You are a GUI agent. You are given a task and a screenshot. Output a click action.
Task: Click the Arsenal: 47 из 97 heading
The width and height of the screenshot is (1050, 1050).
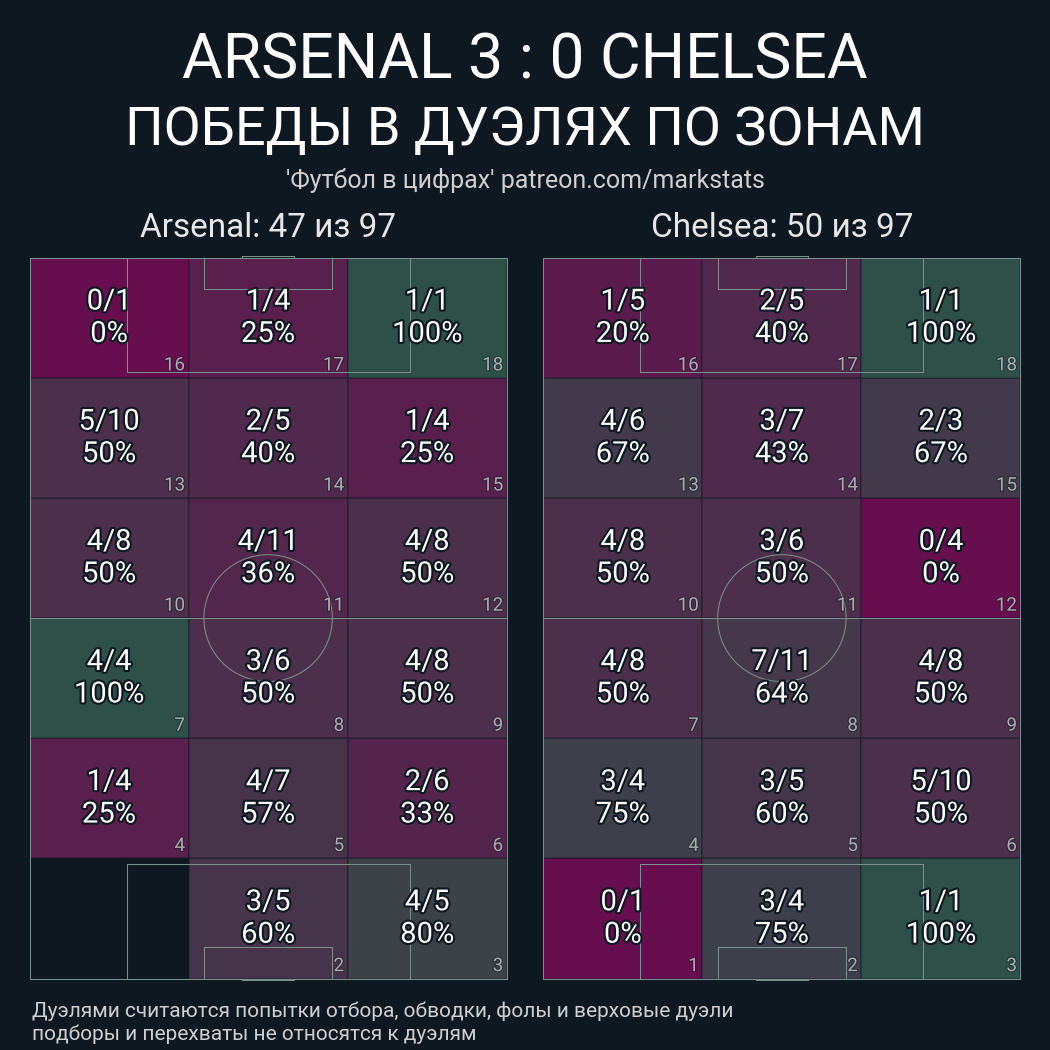pos(268,226)
